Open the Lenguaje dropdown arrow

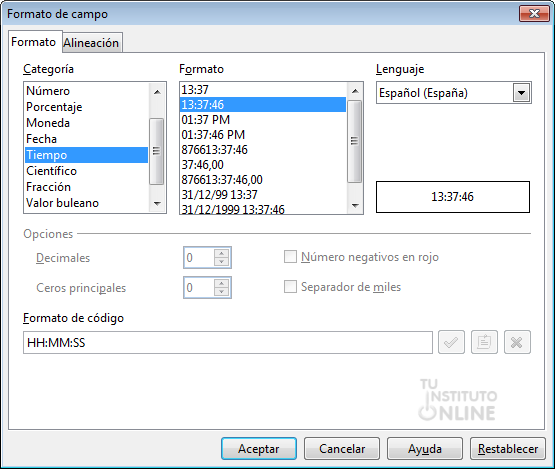pyautogui.click(x=521, y=93)
